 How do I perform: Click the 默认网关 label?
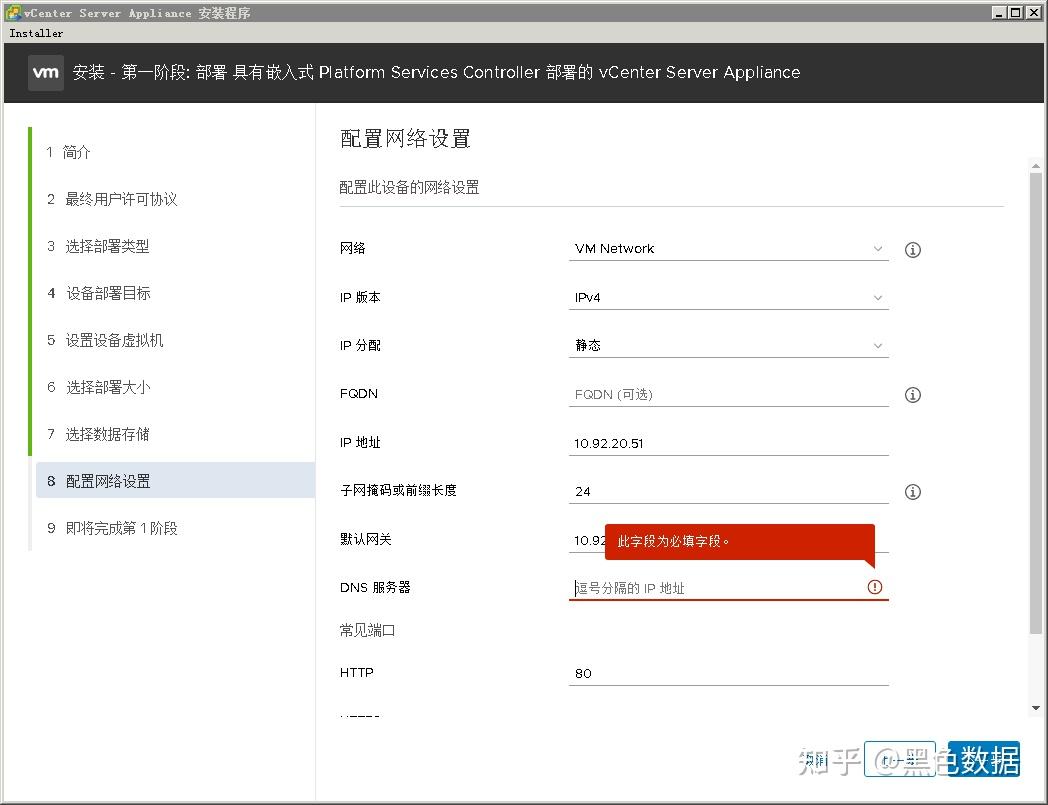click(x=365, y=539)
